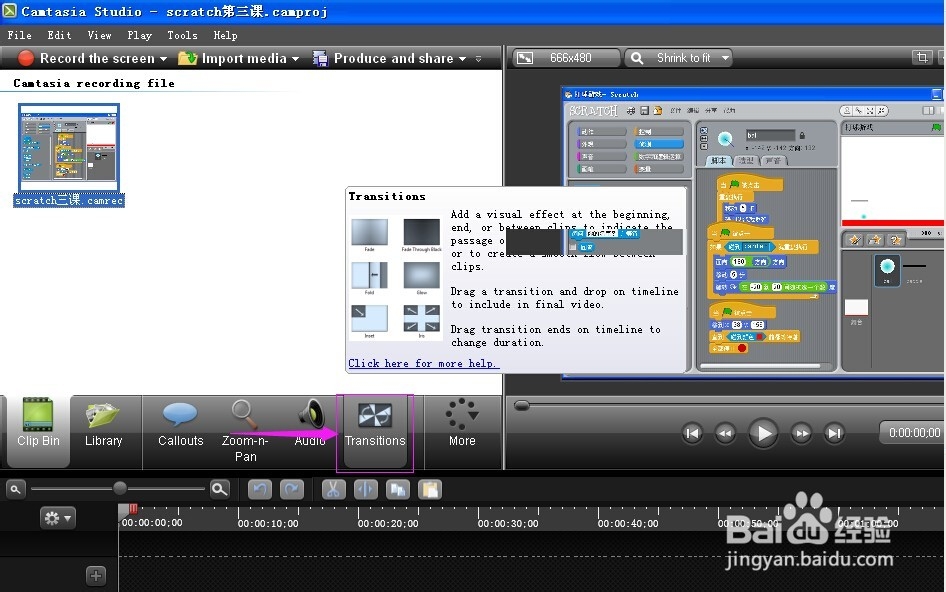Open the Play menu
Image resolution: width=946 pixels, height=592 pixels.
coord(139,35)
